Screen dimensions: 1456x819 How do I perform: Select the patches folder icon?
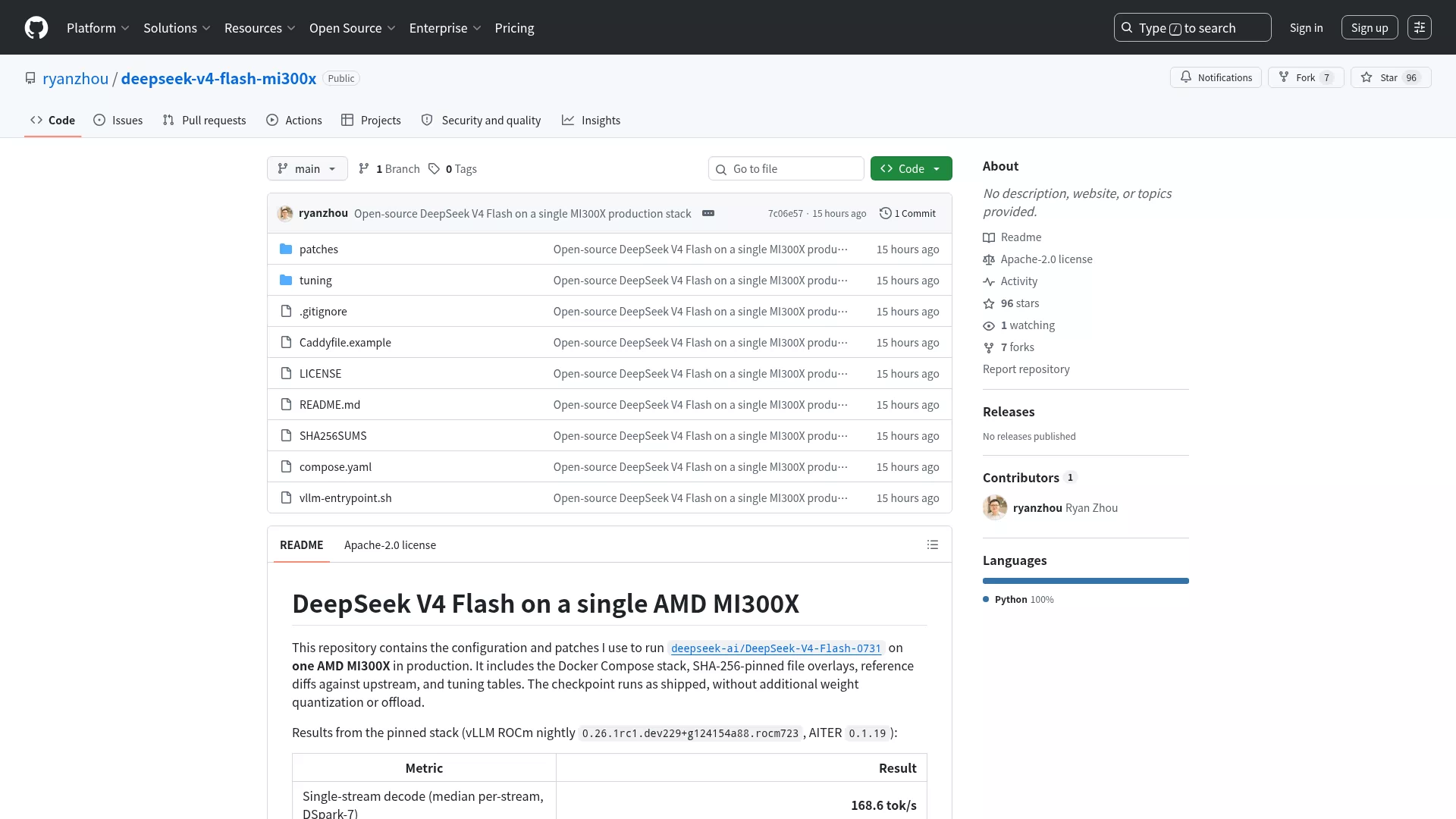click(286, 249)
